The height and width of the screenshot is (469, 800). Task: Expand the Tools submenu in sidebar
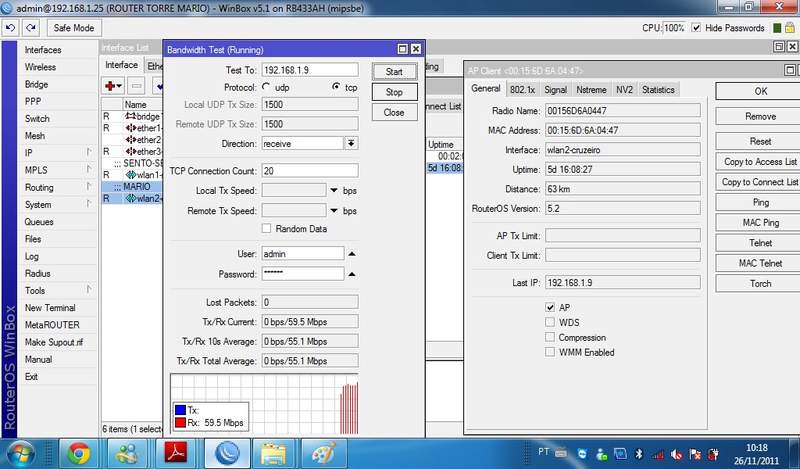89,290
